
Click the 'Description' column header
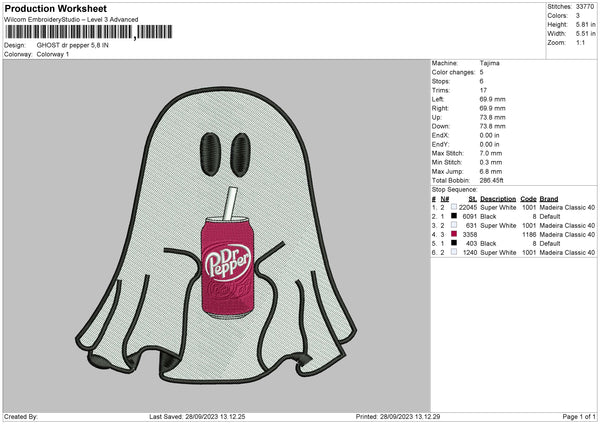(x=498, y=199)
